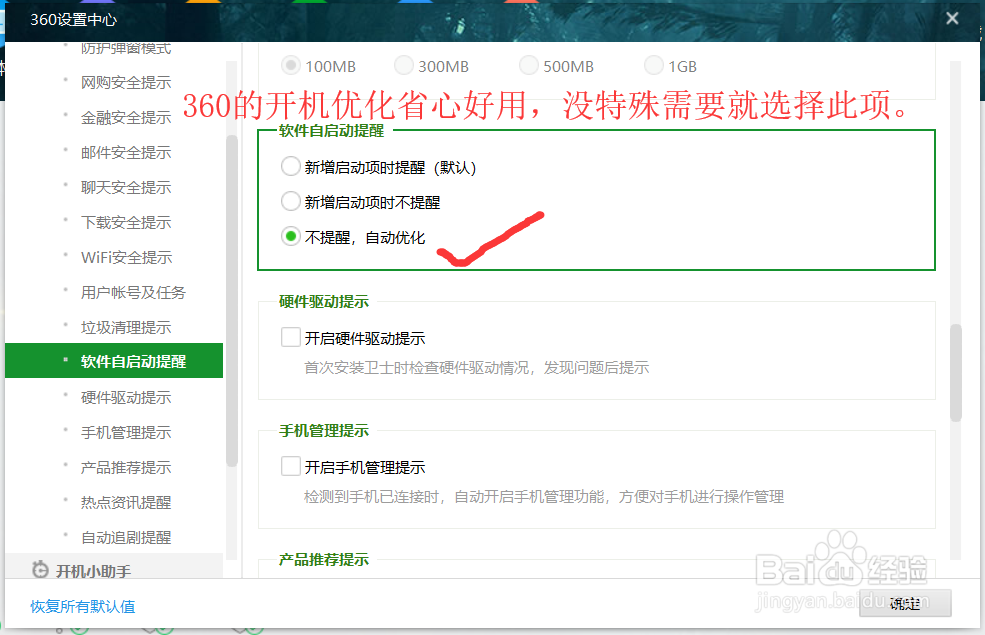Open 垃圾清理提示 settings
The width and height of the screenshot is (985, 635).
pos(125,327)
